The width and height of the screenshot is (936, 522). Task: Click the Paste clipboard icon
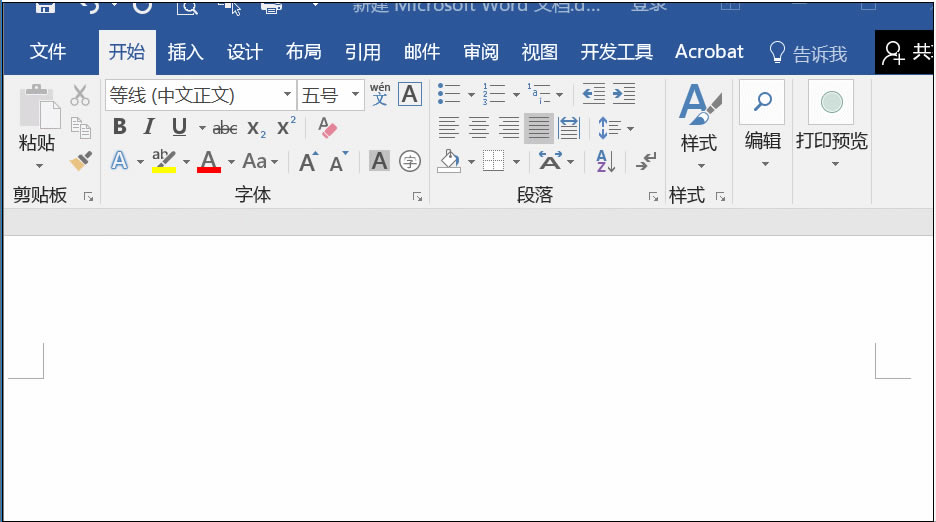[x=39, y=108]
